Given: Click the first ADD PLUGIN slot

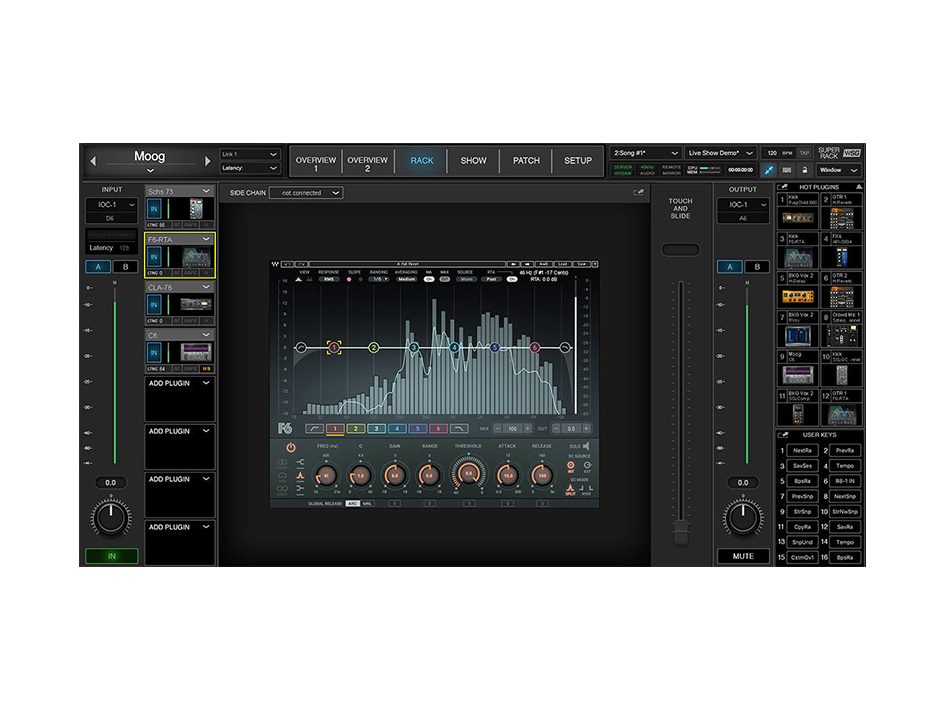Looking at the screenshot, I should pyautogui.click(x=180, y=399).
